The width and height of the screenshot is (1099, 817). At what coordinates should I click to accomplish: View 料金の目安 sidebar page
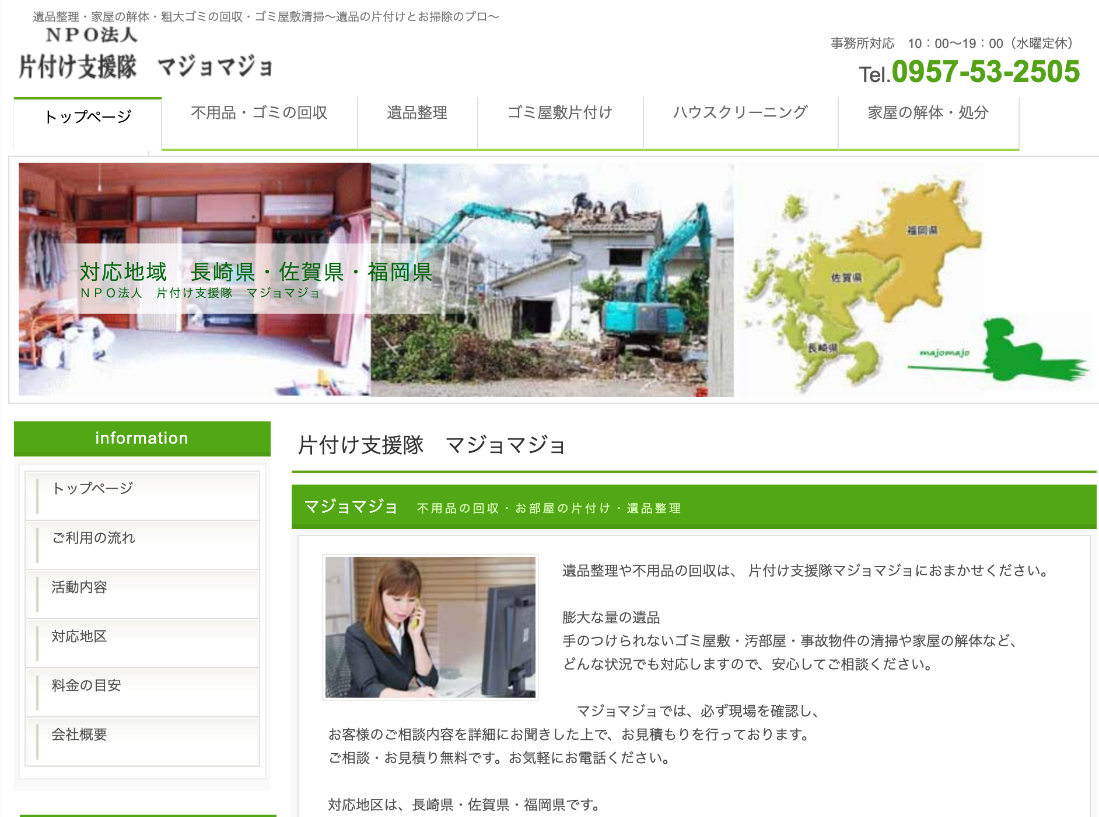[x=86, y=685]
